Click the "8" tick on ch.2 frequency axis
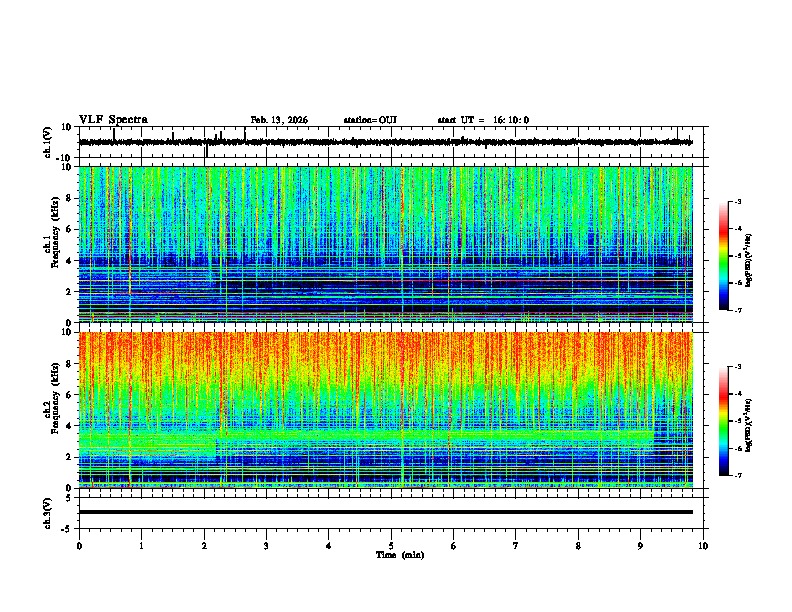Viewport: 792px width, 612px height. point(69,364)
